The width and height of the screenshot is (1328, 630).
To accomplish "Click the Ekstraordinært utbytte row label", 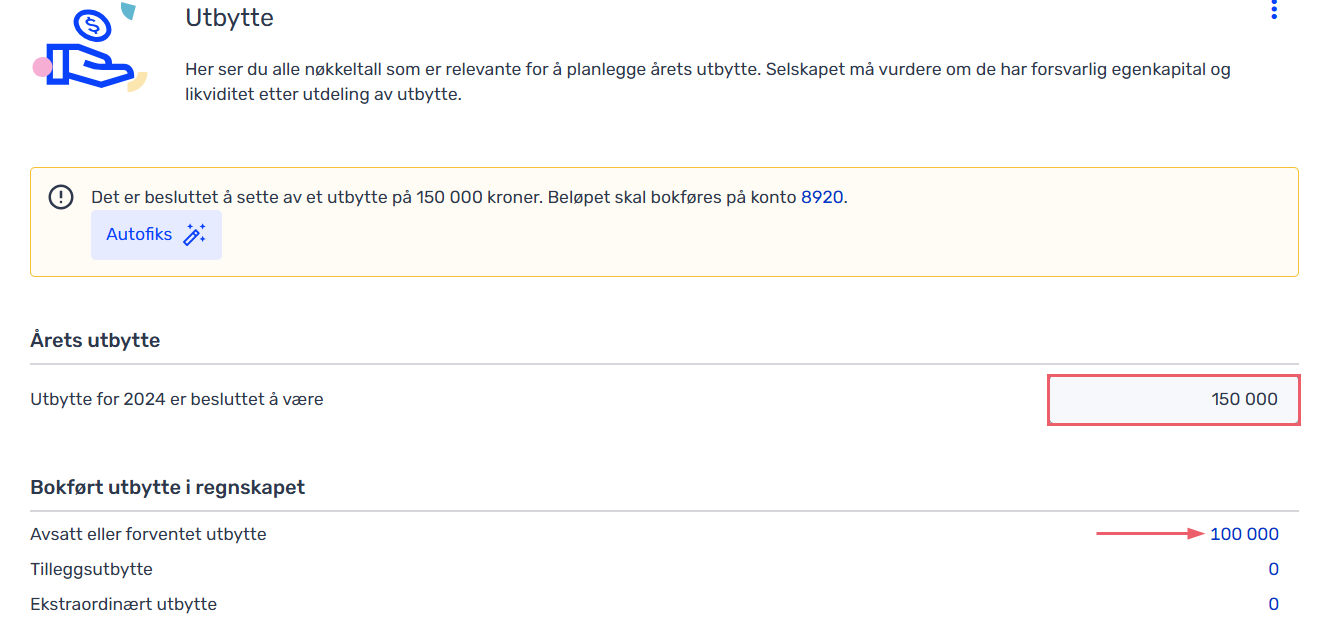I will click(123, 604).
